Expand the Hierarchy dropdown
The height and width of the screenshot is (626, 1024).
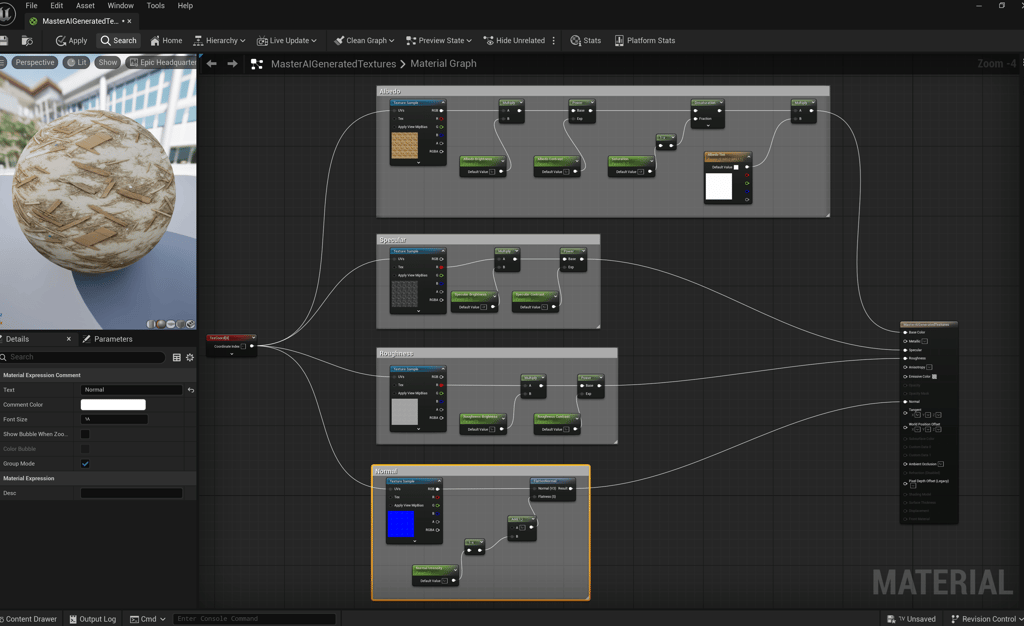coord(220,41)
